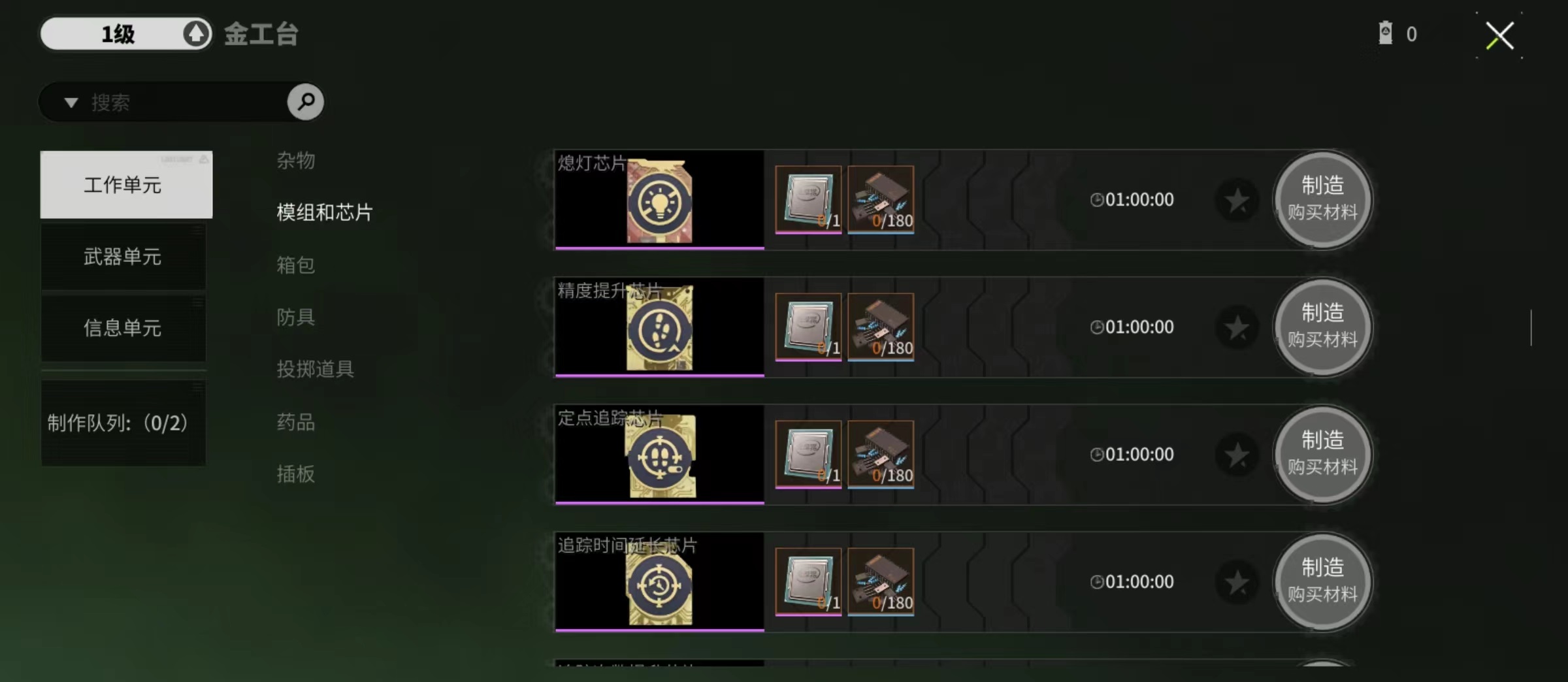Open the 熄灯芯片 item thumbnail
Viewport: 1568px width, 682px height.
coord(659,201)
